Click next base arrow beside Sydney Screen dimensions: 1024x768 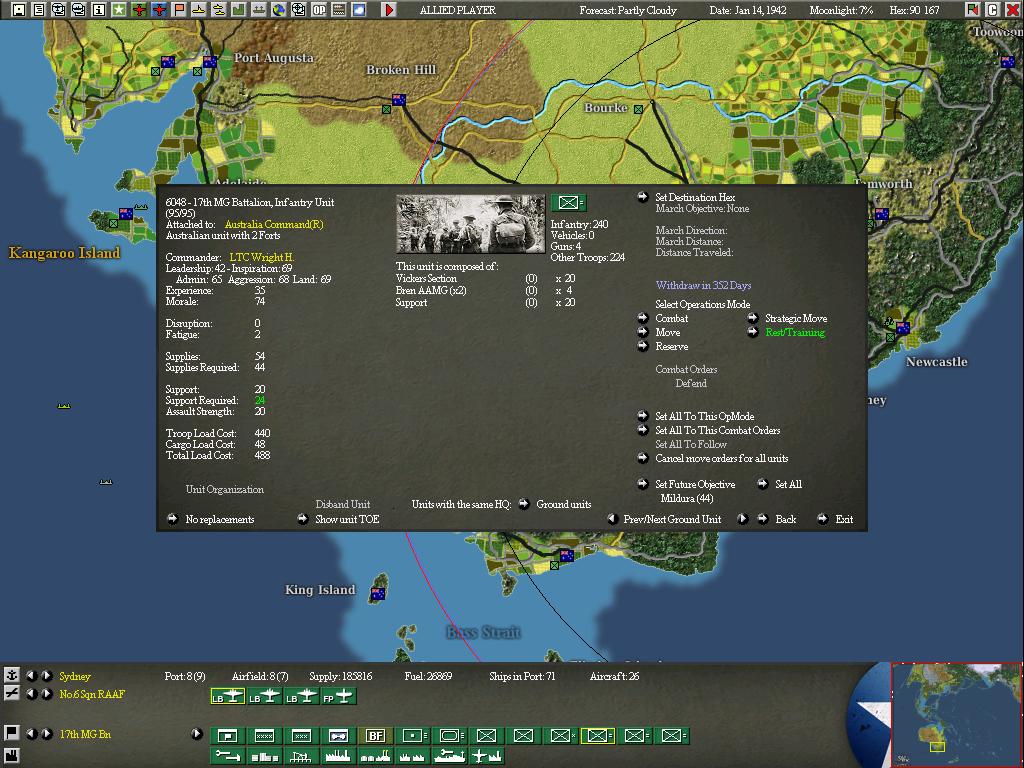[46, 675]
